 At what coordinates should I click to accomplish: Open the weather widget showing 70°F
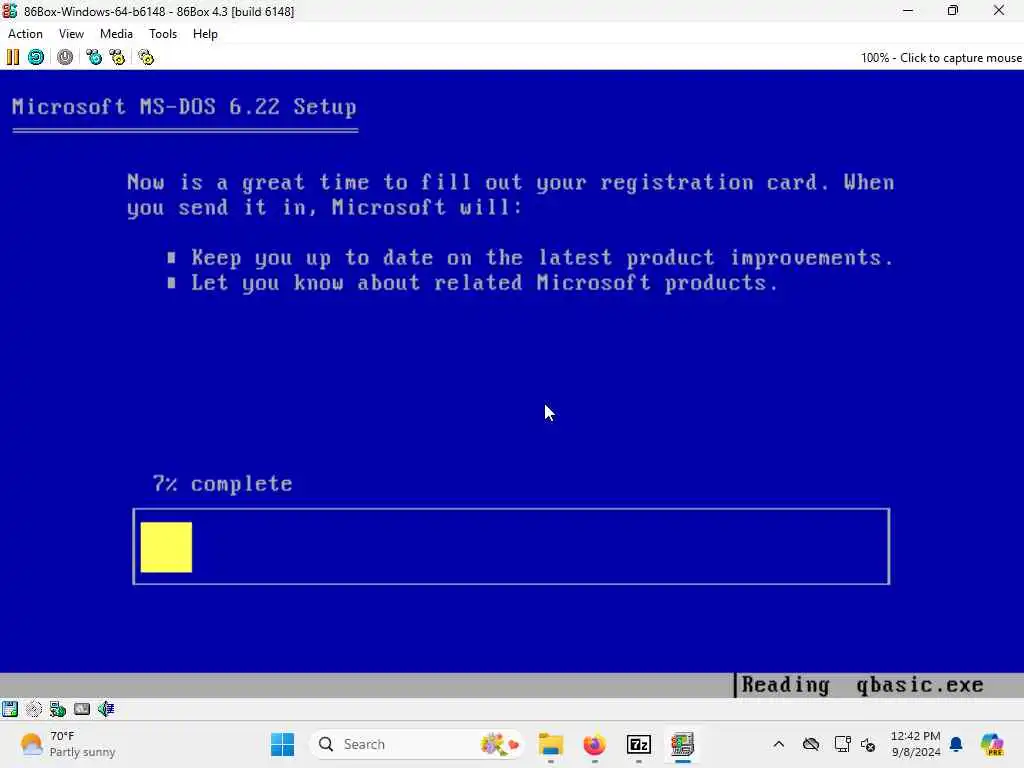[67, 744]
